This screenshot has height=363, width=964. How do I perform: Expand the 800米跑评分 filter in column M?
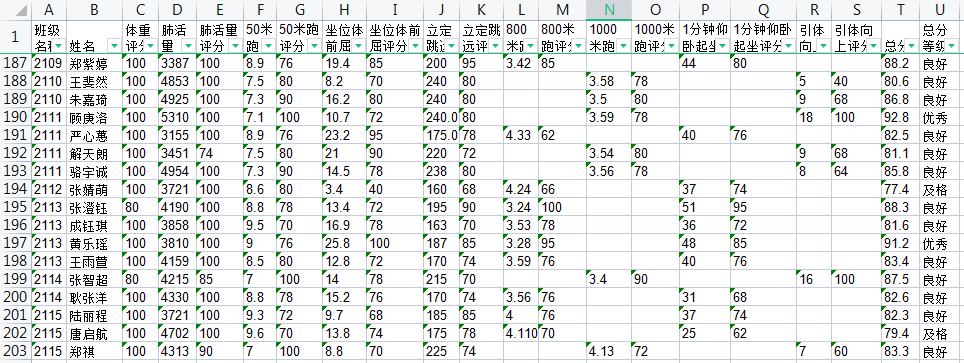coord(579,46)
